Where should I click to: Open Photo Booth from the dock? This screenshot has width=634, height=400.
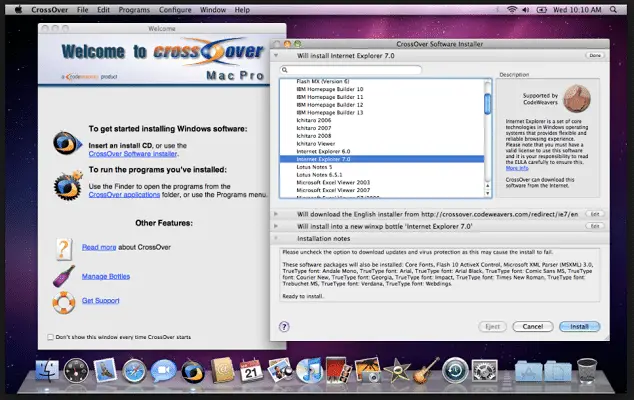pos(338,370)
